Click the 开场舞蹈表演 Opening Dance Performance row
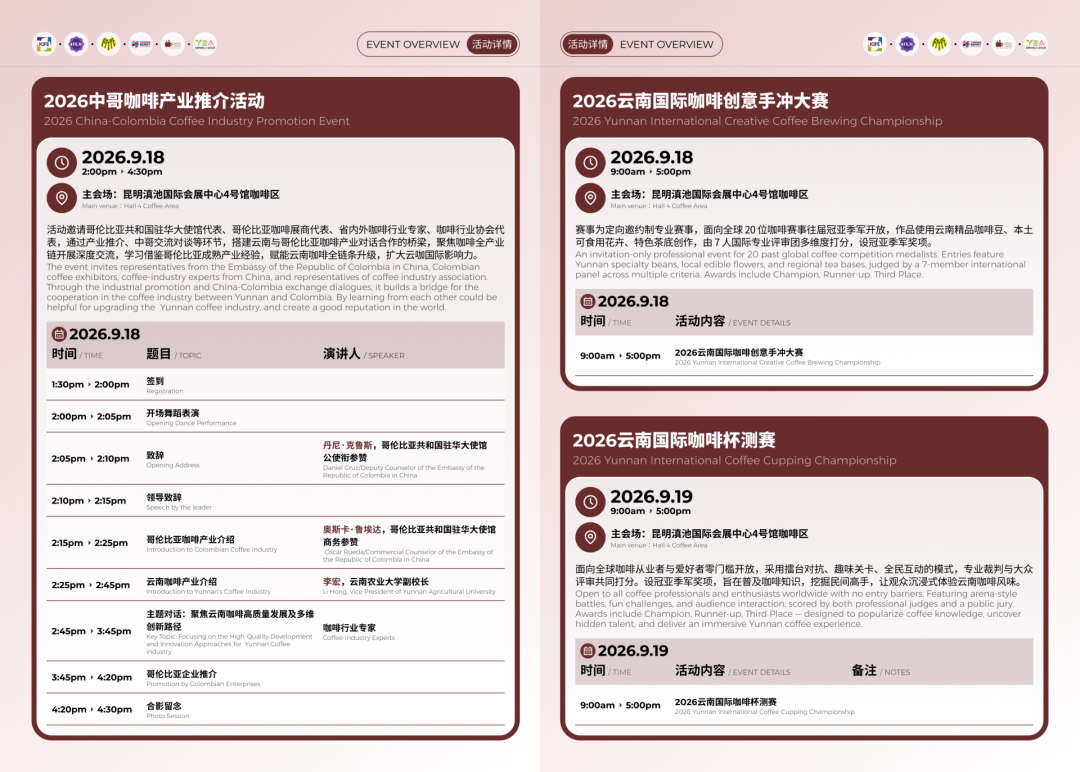This screenshot has width=1080, height=772. pyautogui.click(x=276, y=417)
